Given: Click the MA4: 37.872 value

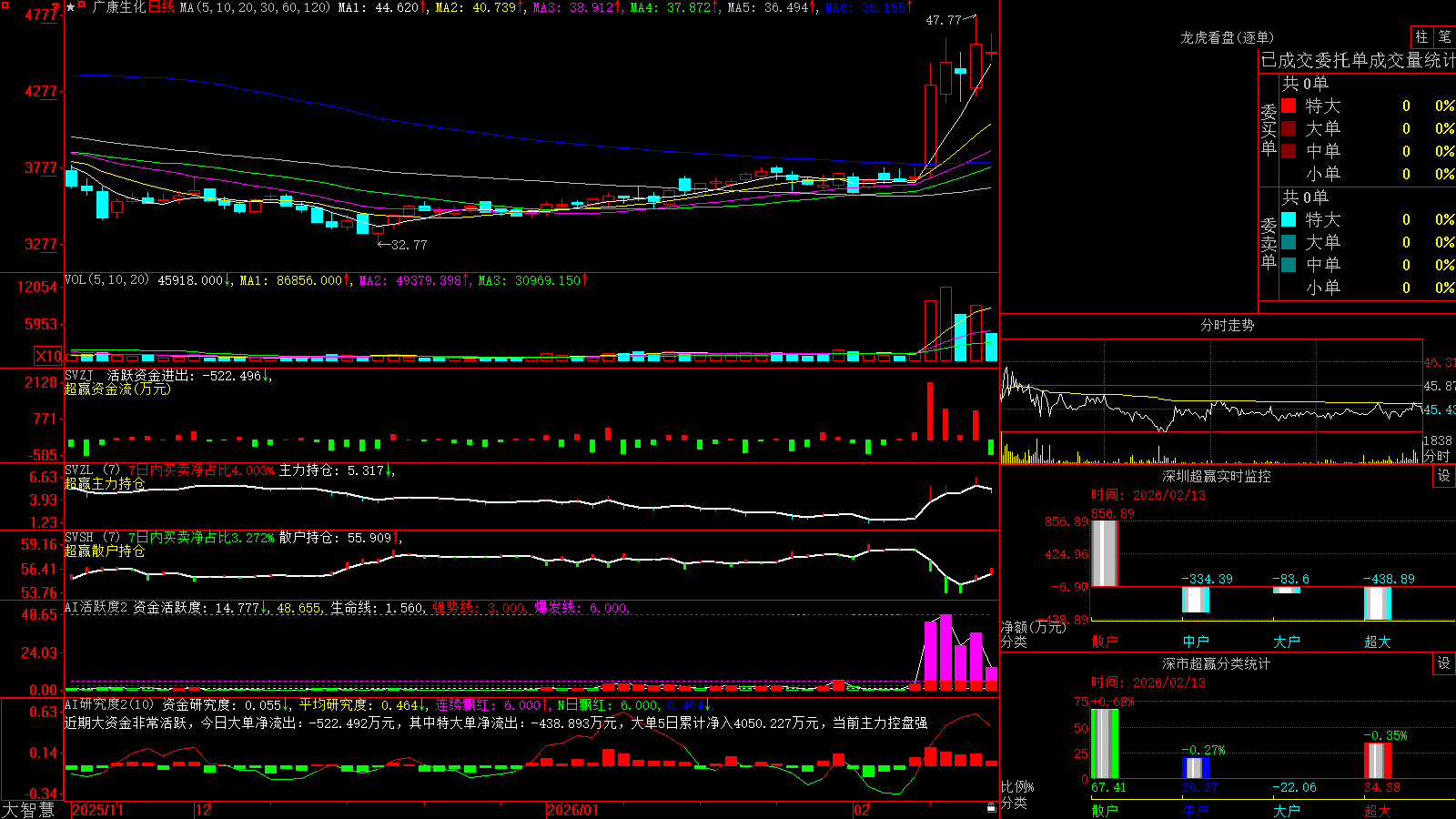Looking at the screenshot, I should pyautogui.click(x=671, y=7).
